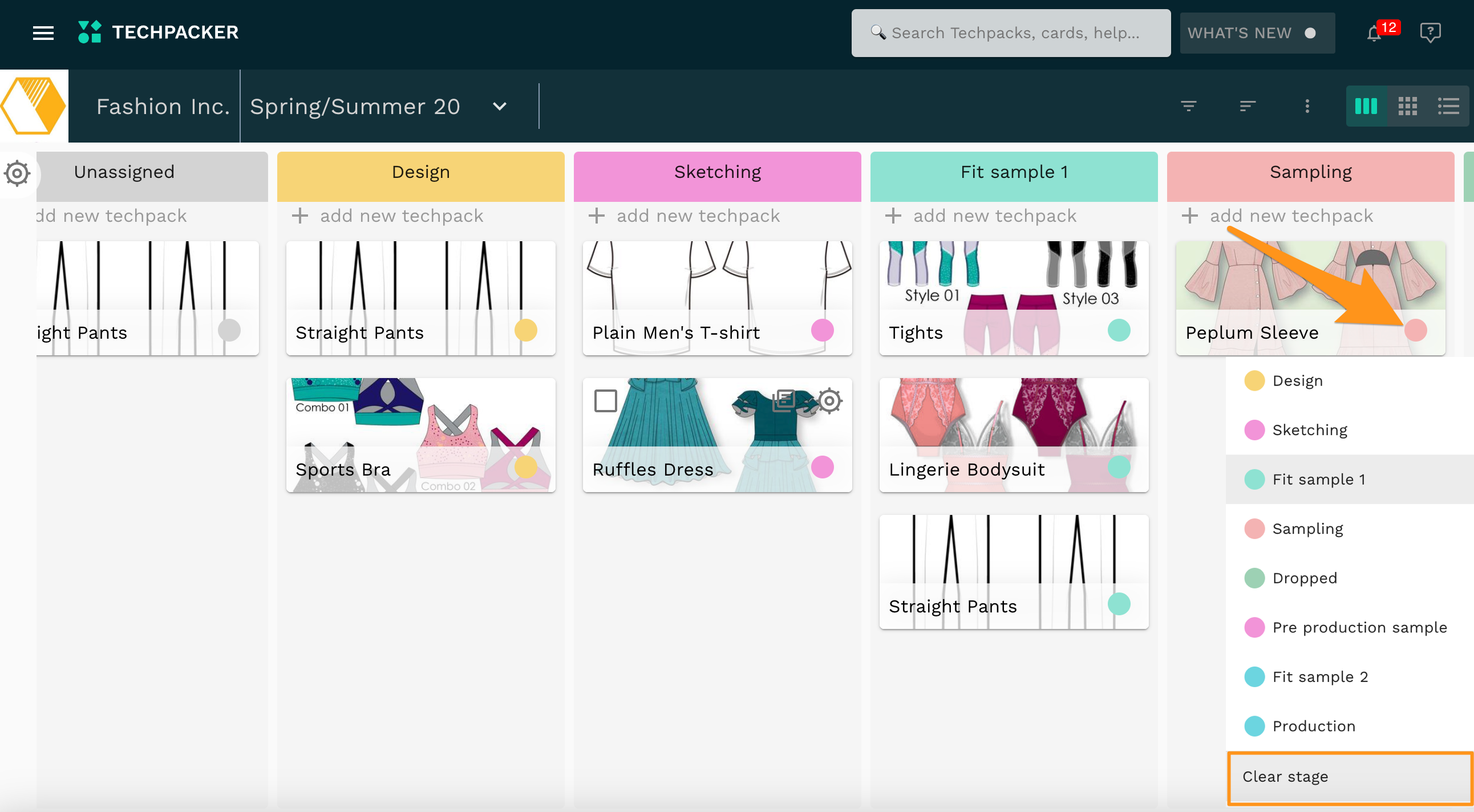
Task: Open stage dropdown on Straight Pants Design card
Action: 525,330
